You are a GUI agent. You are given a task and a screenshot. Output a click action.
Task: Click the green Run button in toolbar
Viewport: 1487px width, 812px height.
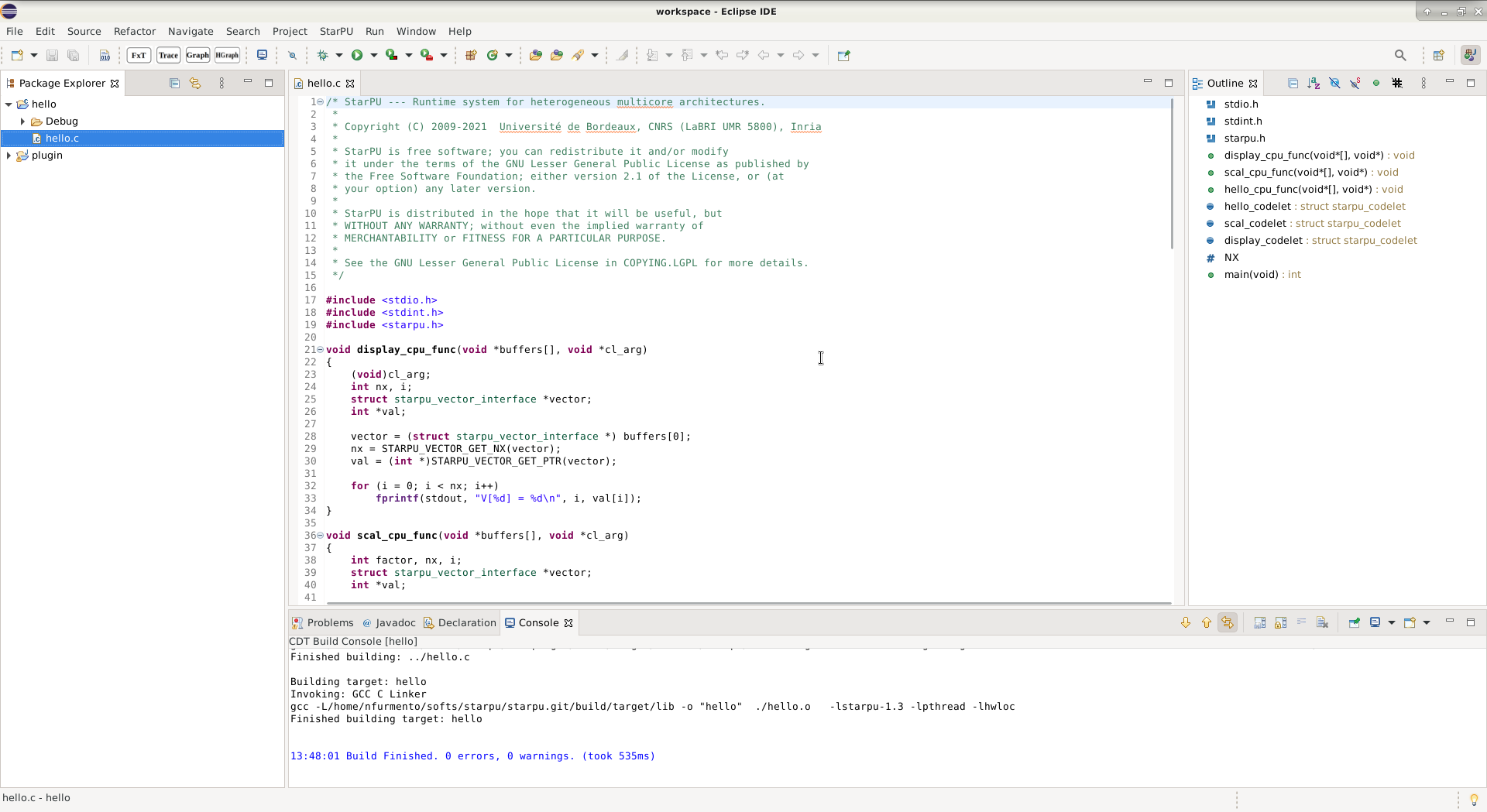(x=357, y=55)
